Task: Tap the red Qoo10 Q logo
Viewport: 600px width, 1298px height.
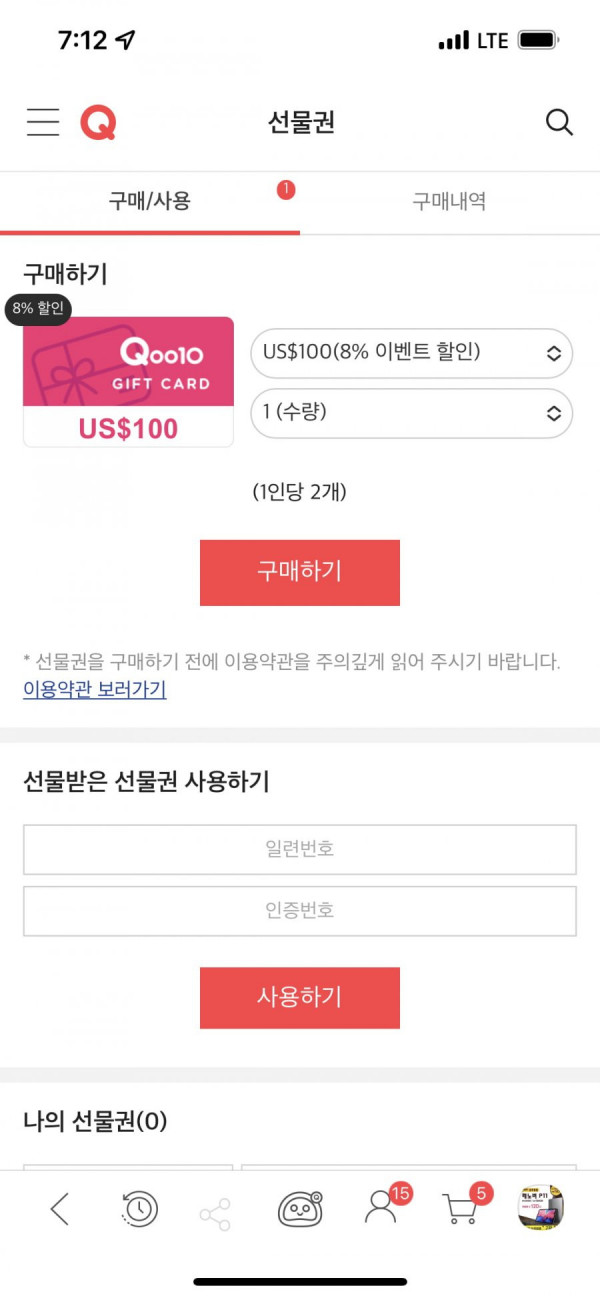Action: point(98,123)
